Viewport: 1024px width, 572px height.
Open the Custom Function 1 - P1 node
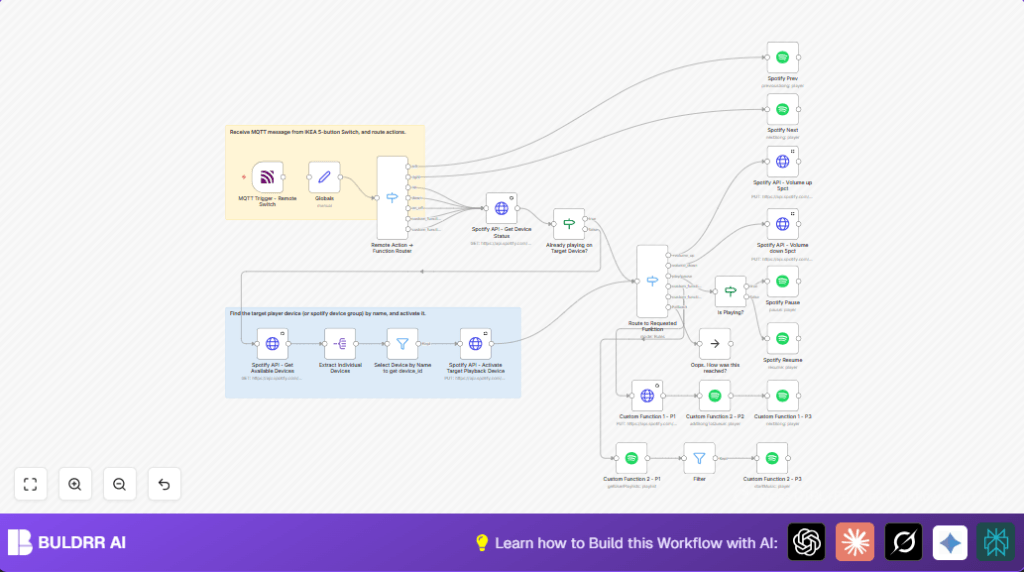tap(647, 396)
